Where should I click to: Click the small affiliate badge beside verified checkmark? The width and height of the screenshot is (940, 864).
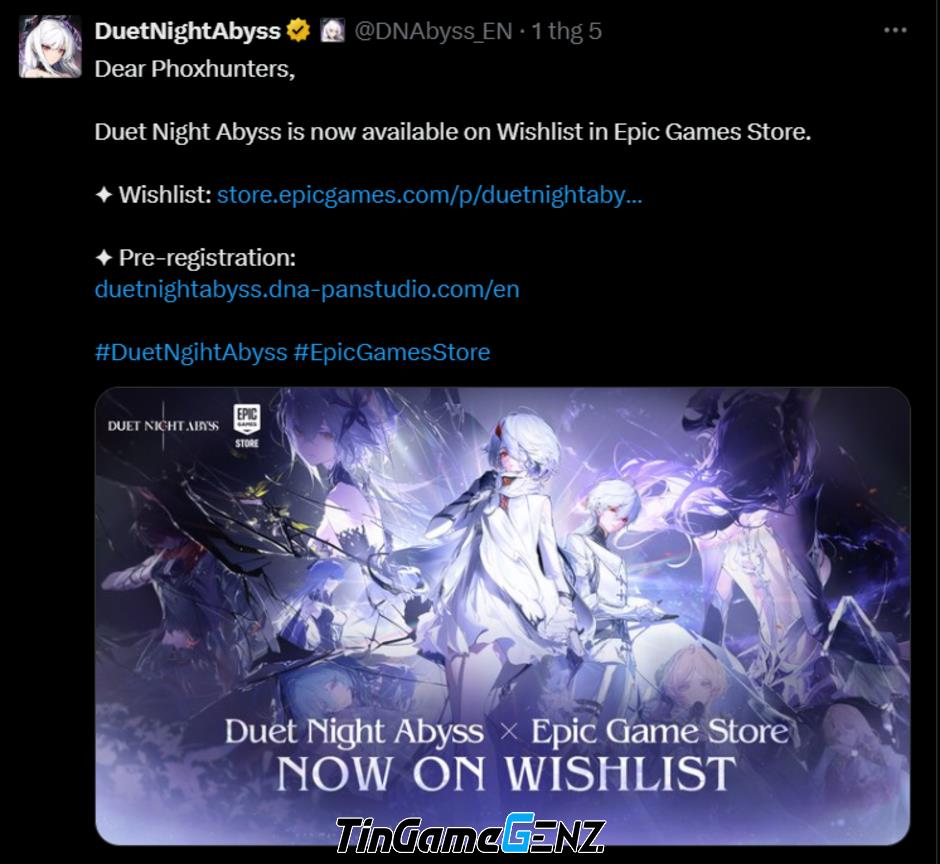[332, 31]
